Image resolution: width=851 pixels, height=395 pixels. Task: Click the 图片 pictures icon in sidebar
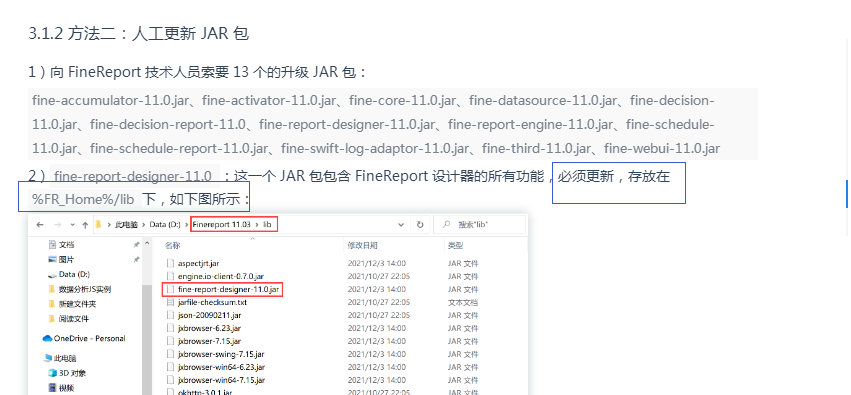coord(53,259)
